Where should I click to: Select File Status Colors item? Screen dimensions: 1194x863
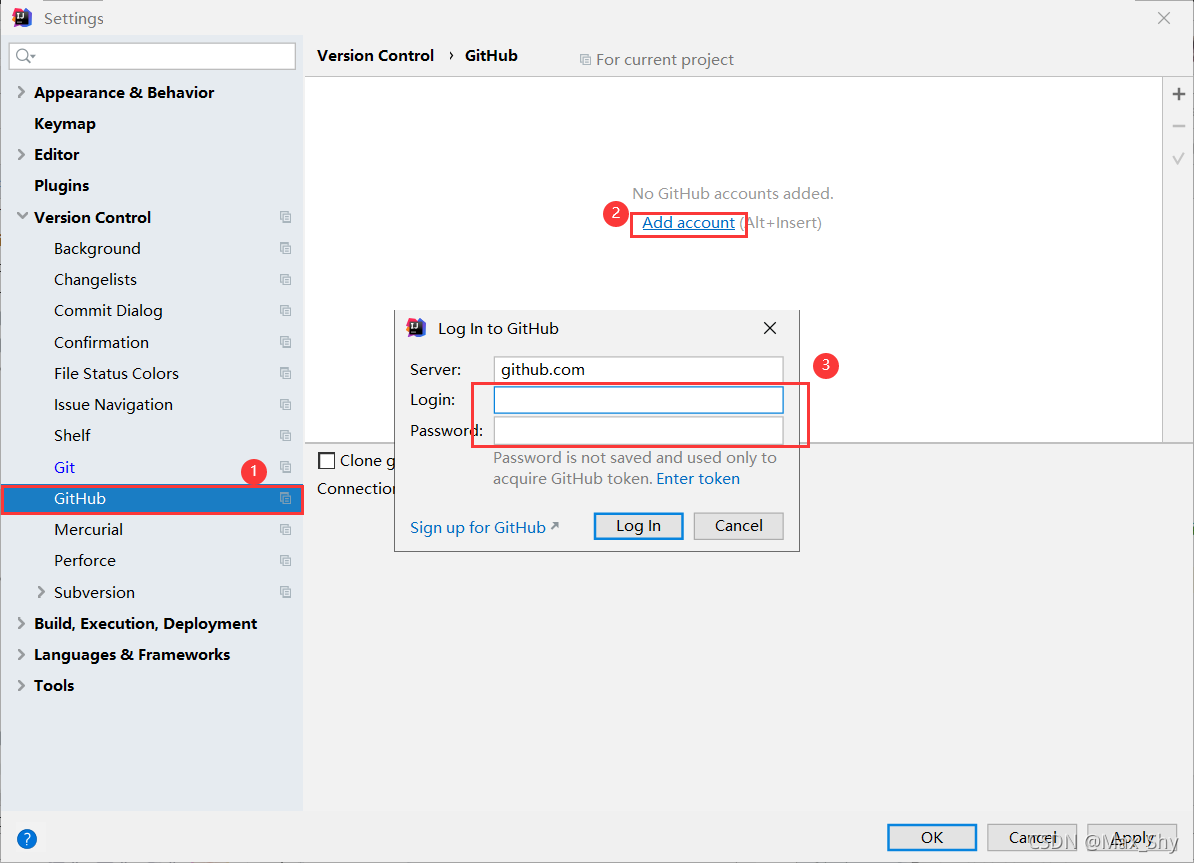click(117, 373)
